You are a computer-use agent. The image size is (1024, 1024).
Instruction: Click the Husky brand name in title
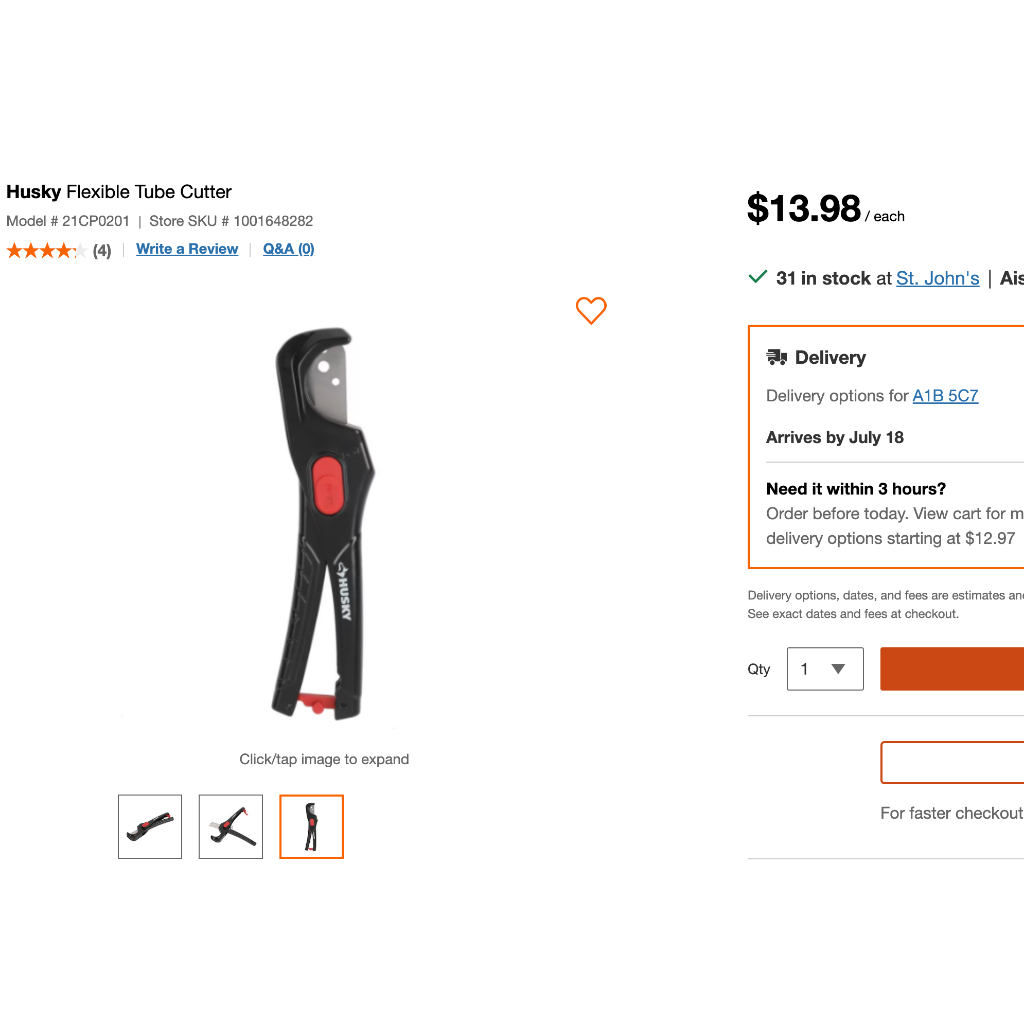tap(34, 192)
